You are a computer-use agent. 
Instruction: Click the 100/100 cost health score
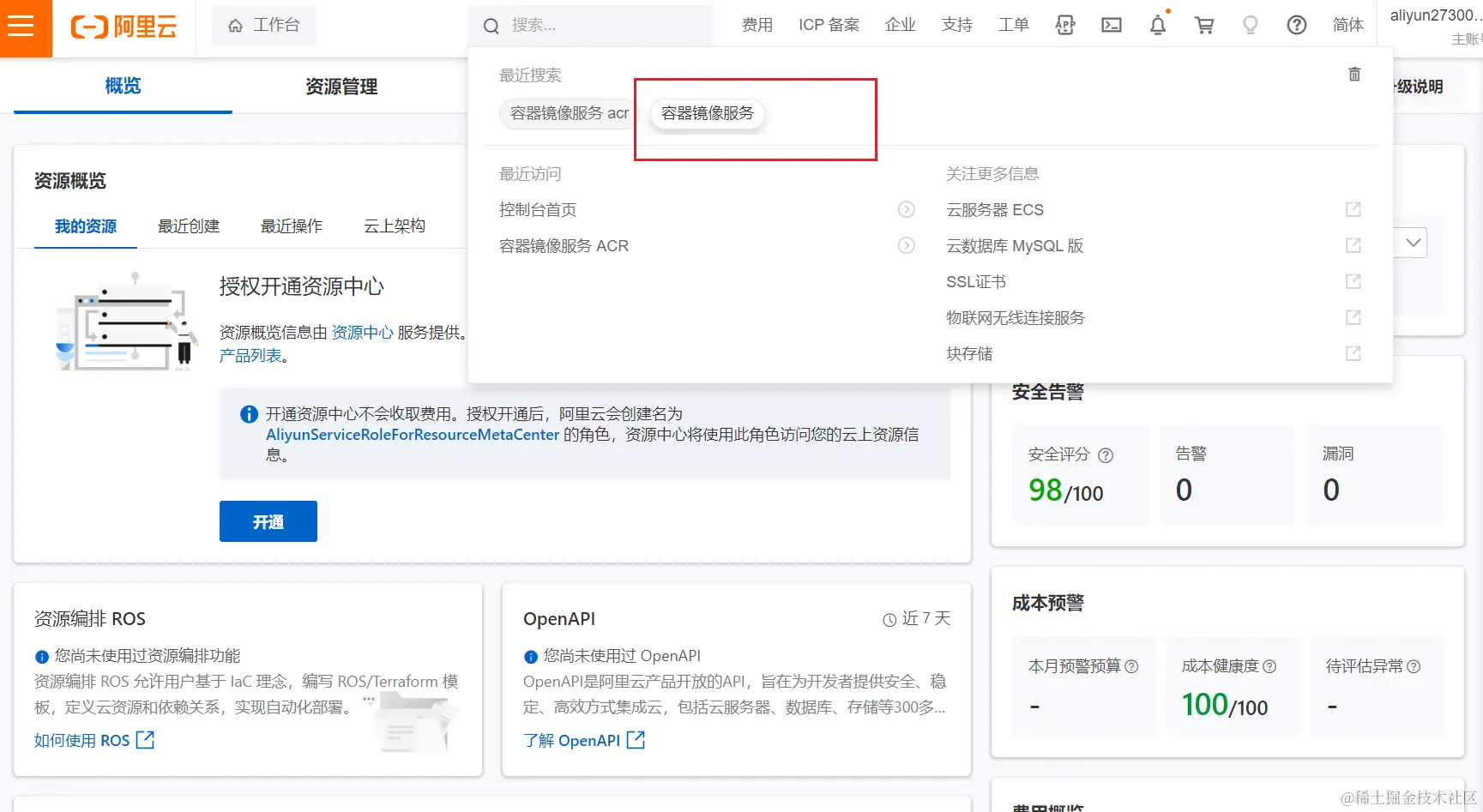click(1225, 705)
